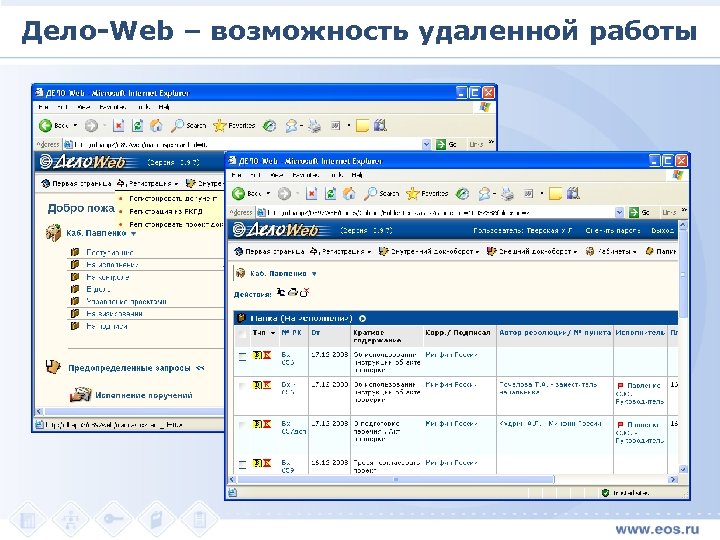Click the red-cross icon next to Действия
This screenshot has width=720, height=540.
(x=304, y=292)
